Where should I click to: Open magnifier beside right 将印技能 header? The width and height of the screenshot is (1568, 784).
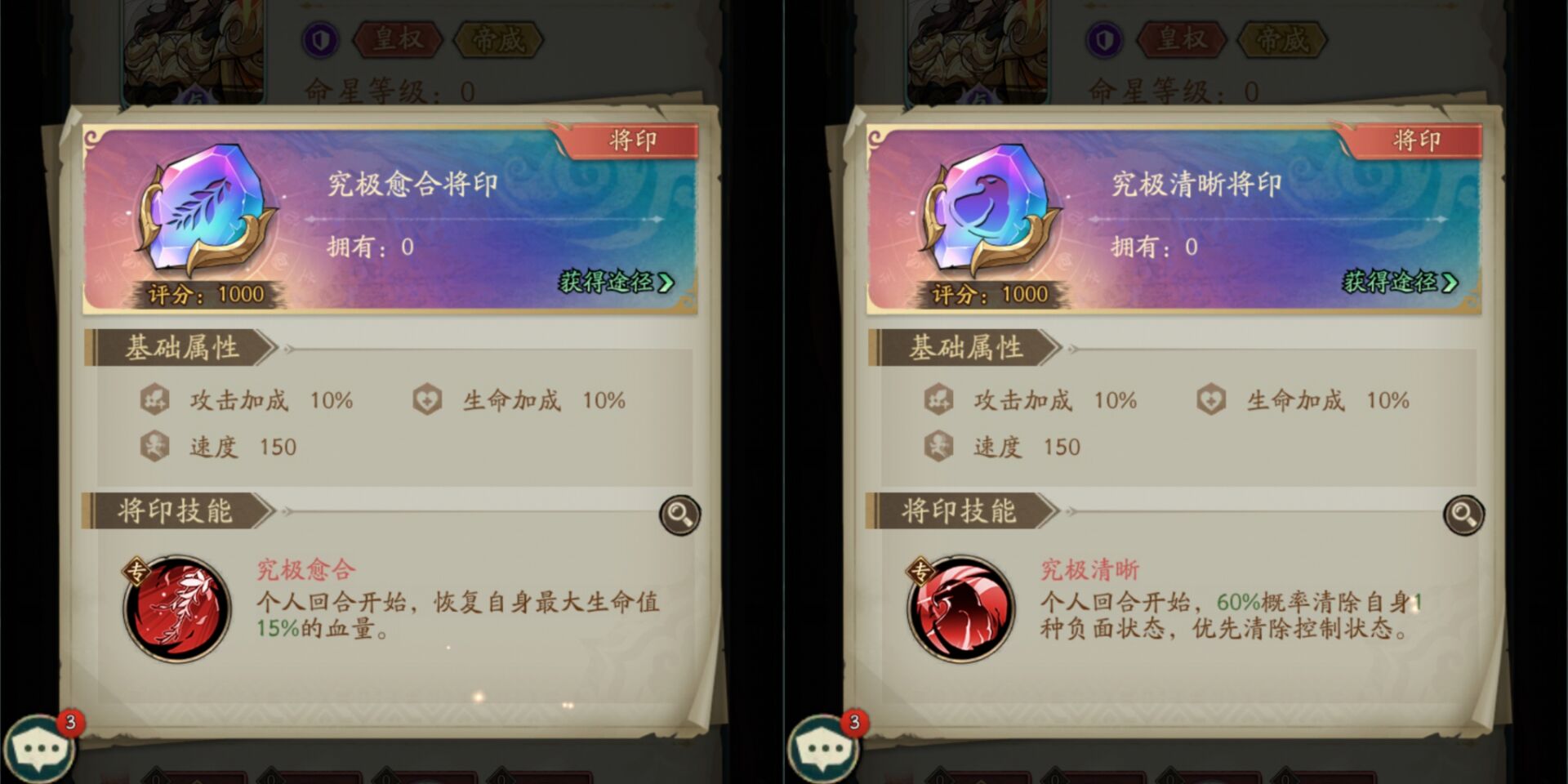(x=1464, y=514)
